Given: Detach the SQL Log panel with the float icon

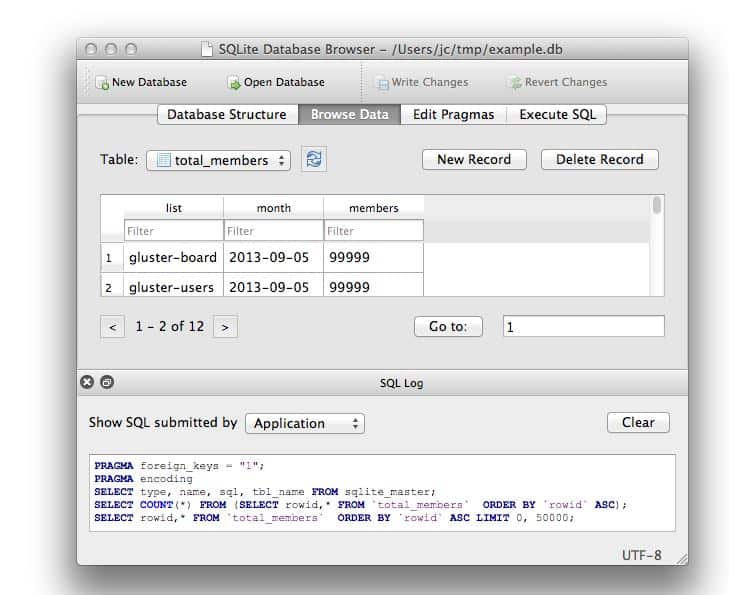Looking at the screenshot, I should 107,382.
